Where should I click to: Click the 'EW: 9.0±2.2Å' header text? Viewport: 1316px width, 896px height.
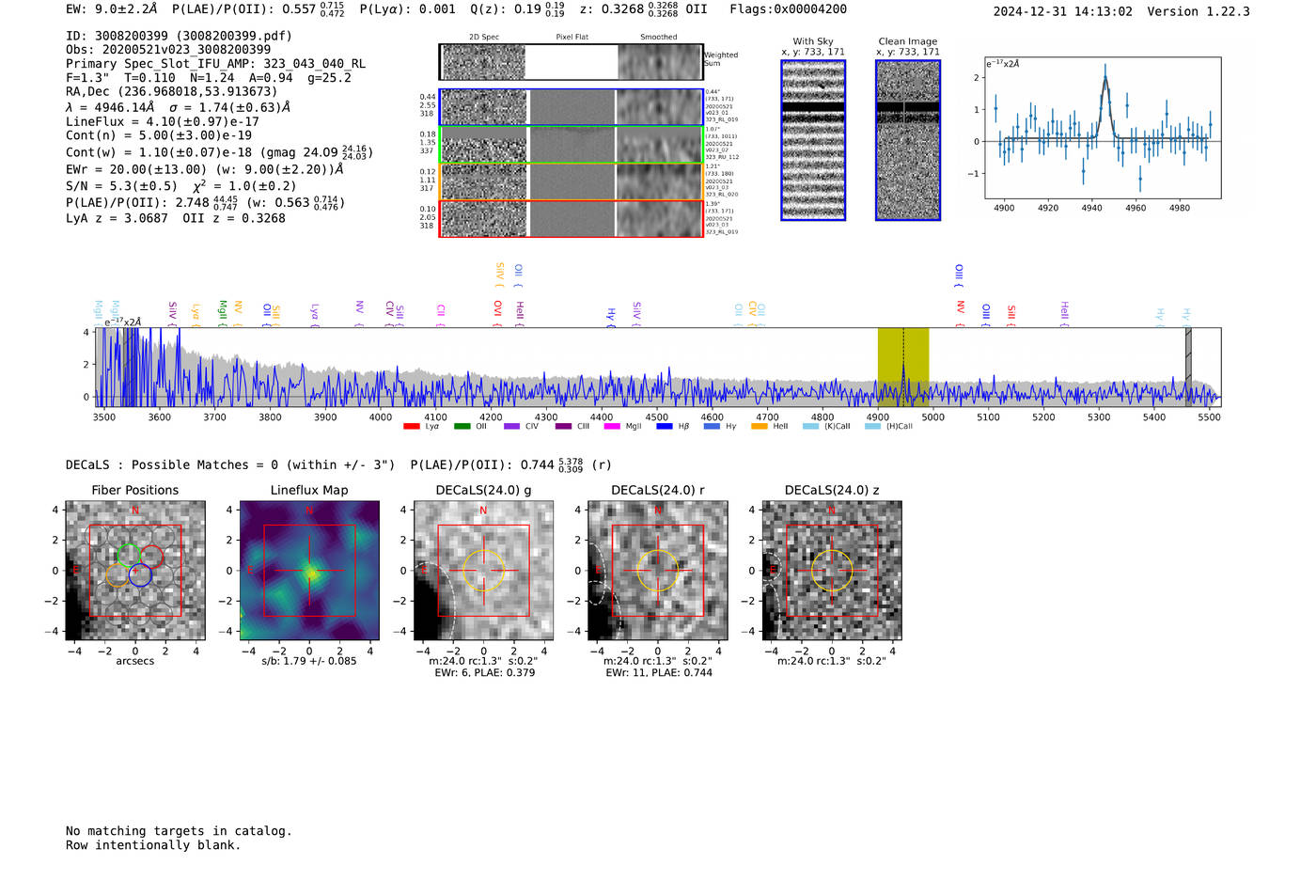click(111, 9)
